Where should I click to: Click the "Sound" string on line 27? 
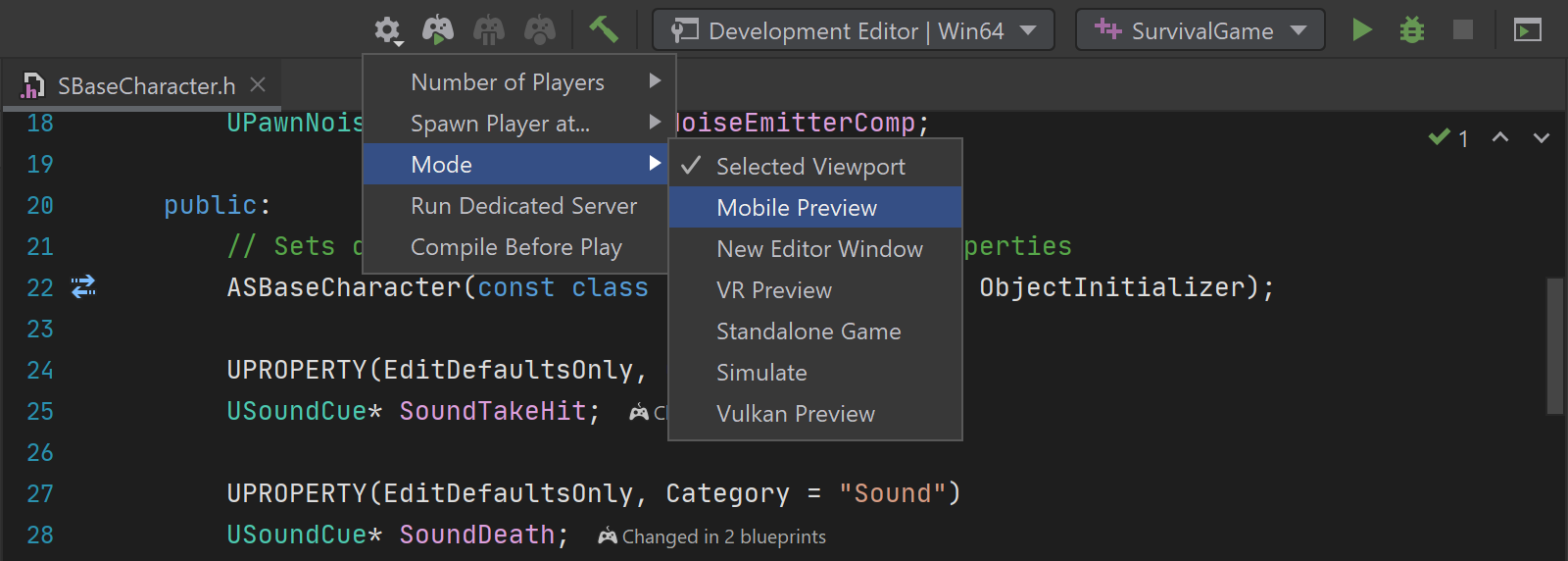click(x=892, y=493)
